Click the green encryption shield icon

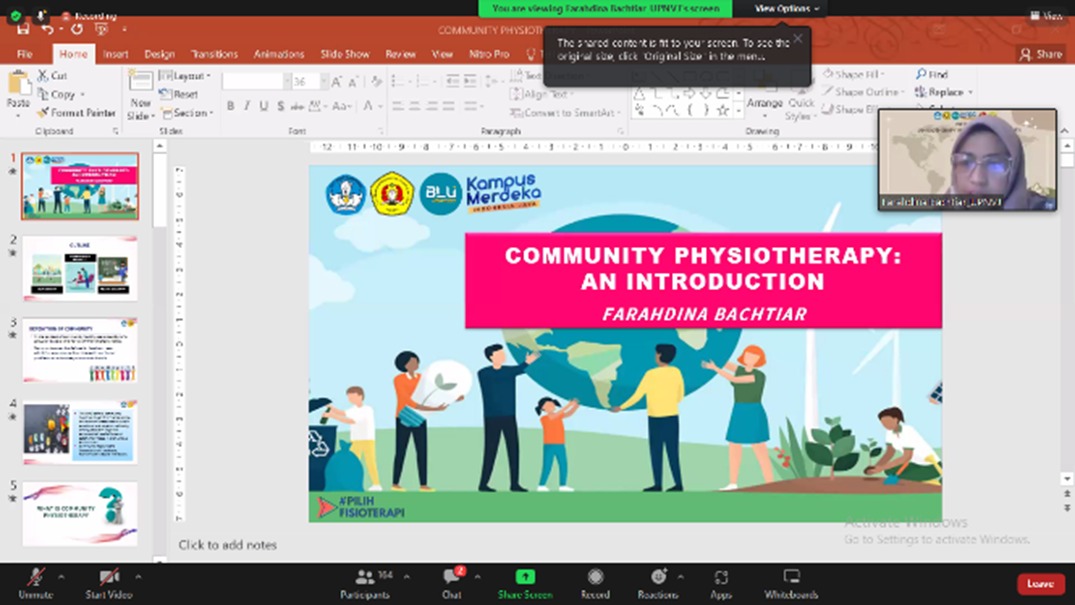pyautogui.click(x=15, y=17)
